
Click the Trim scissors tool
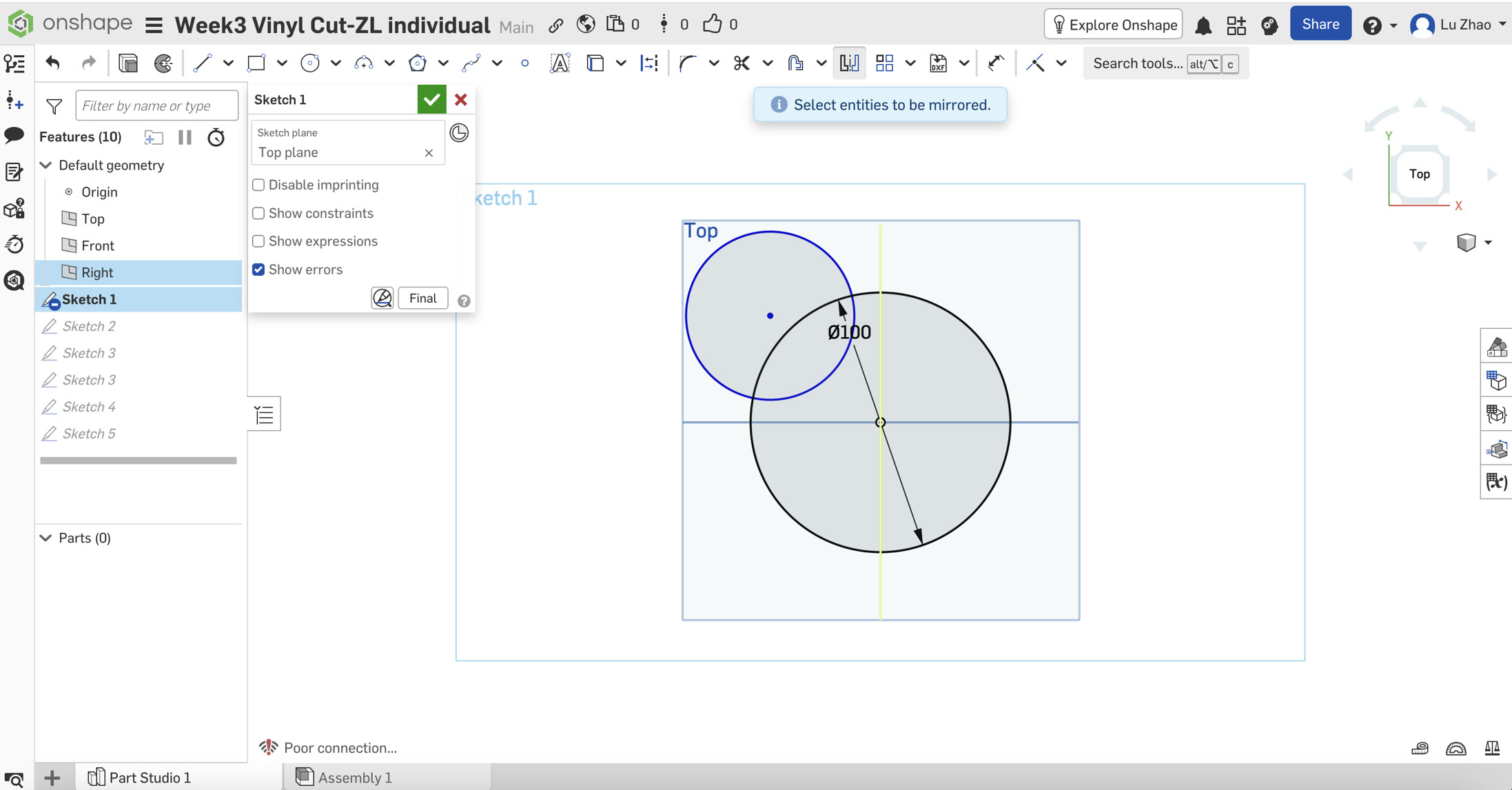tap(742, 63)
